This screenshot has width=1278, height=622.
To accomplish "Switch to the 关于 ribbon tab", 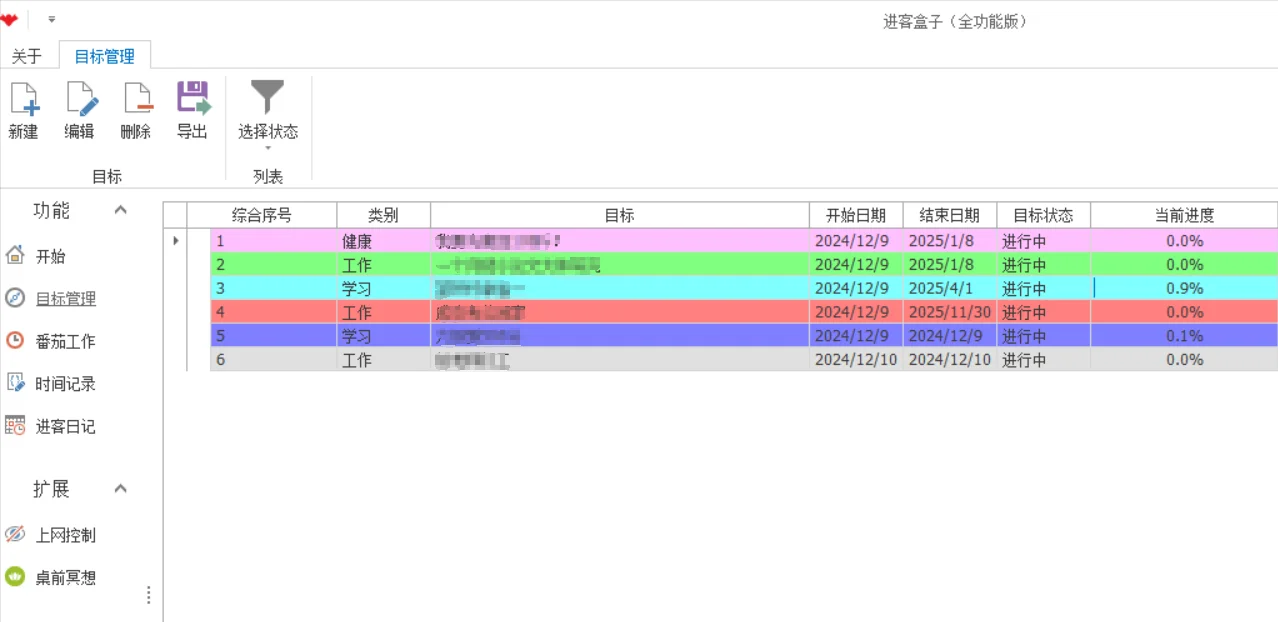I will [x=26, y=56].
